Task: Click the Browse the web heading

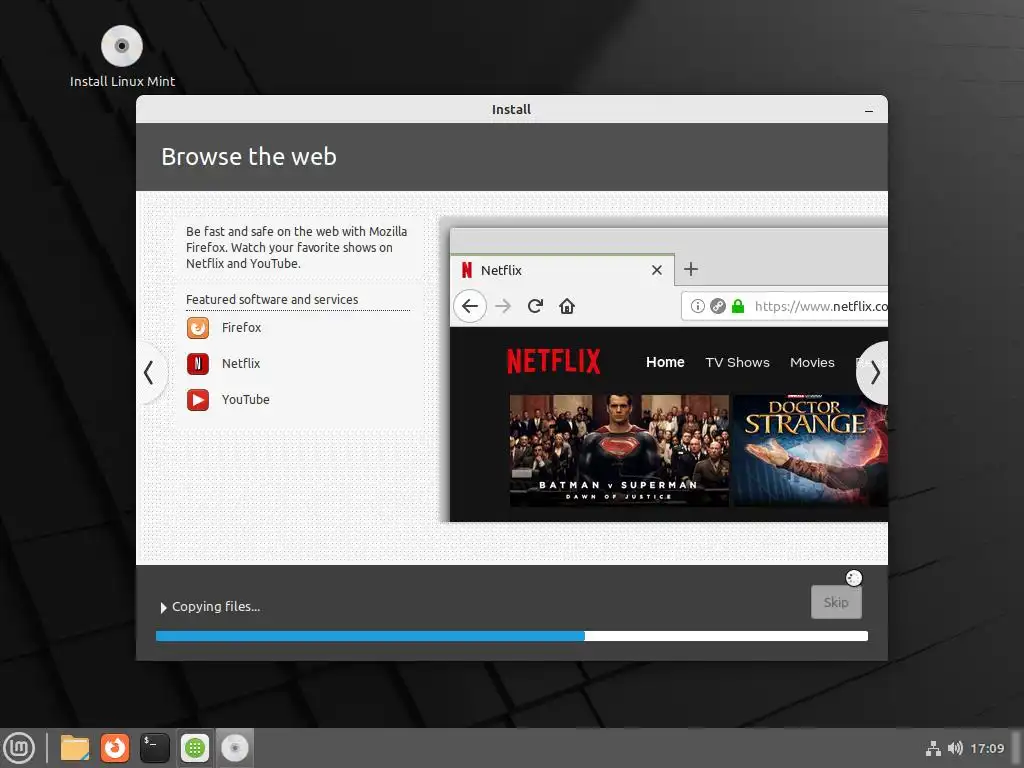Action: tap(249, 157)
